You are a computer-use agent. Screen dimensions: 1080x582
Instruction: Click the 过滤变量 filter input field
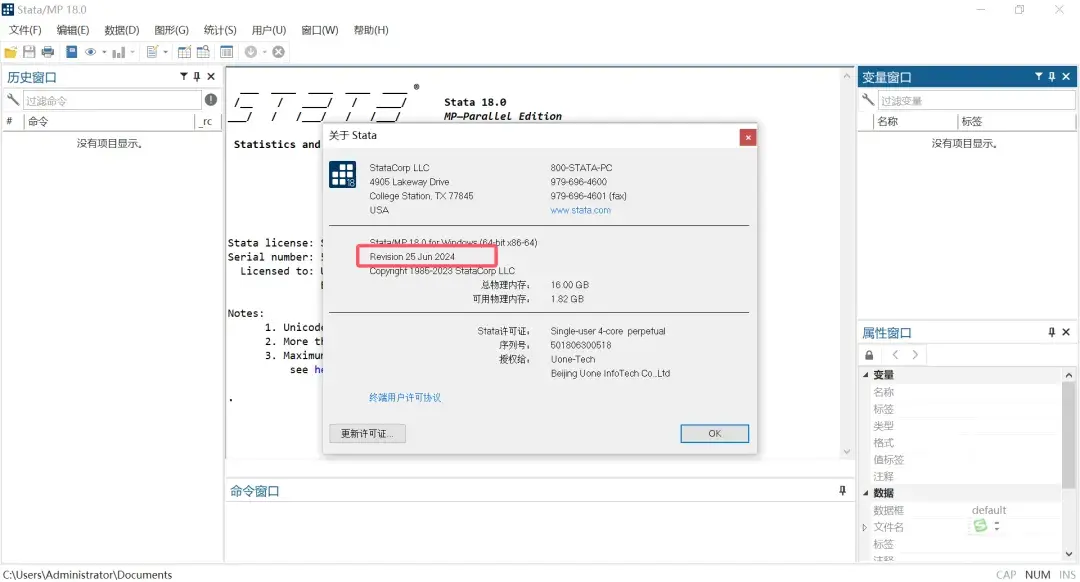pos(976,101)
